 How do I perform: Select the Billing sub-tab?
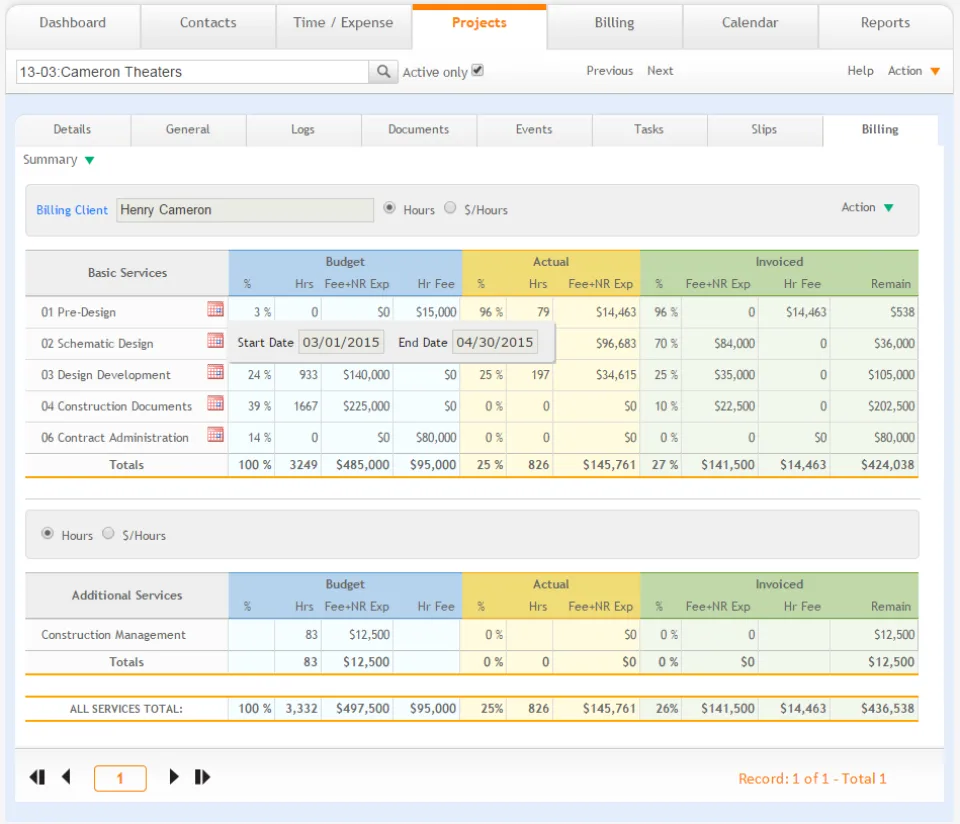(880, 130)
